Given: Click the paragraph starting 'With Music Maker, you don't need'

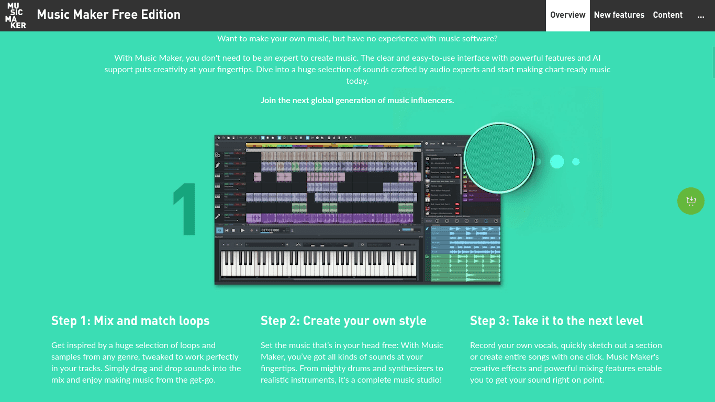Looking at the screenshot, I should (x=357, y=69).
